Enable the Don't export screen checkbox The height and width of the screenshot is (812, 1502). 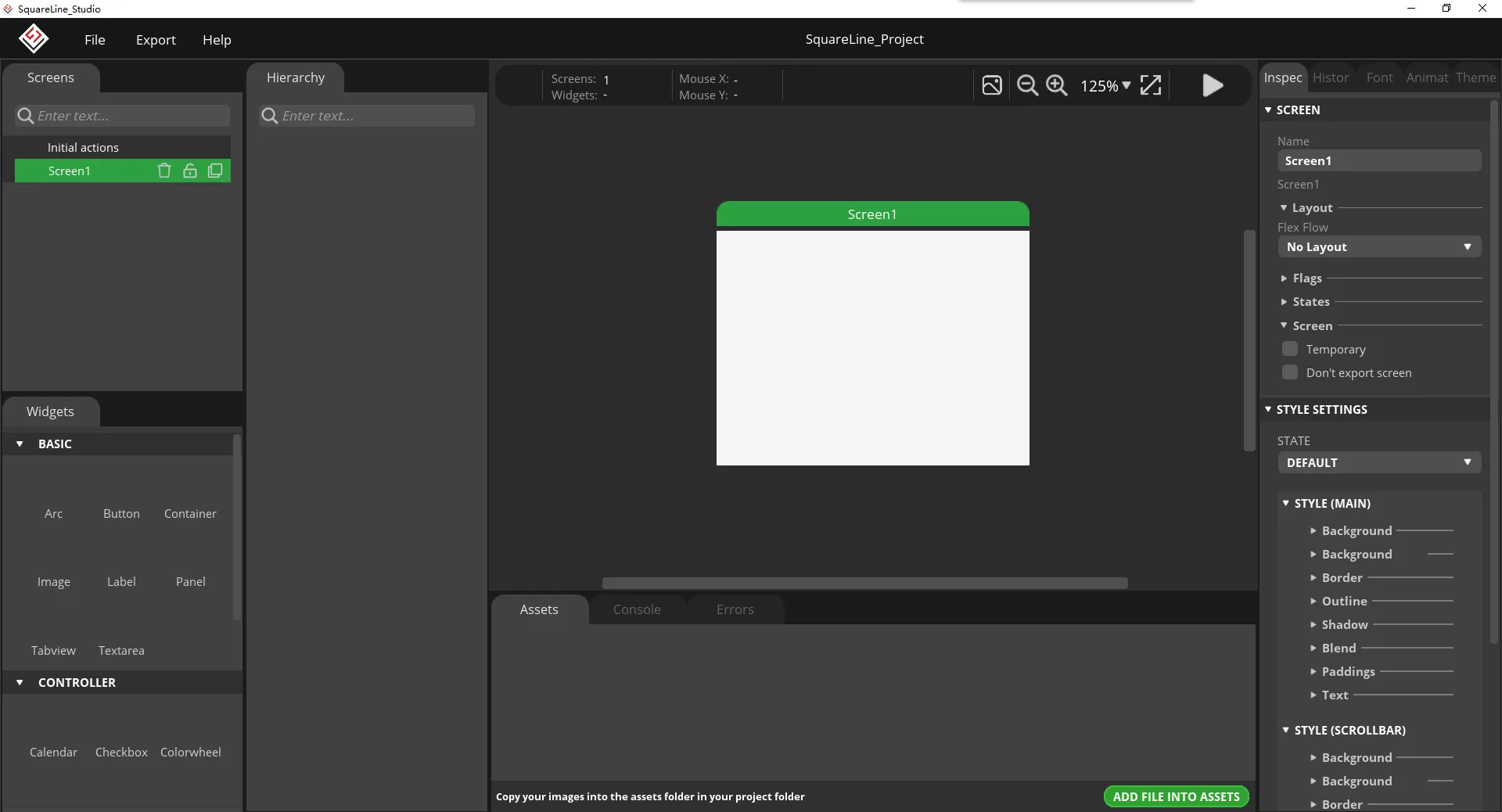click(x=1290, y=372)
